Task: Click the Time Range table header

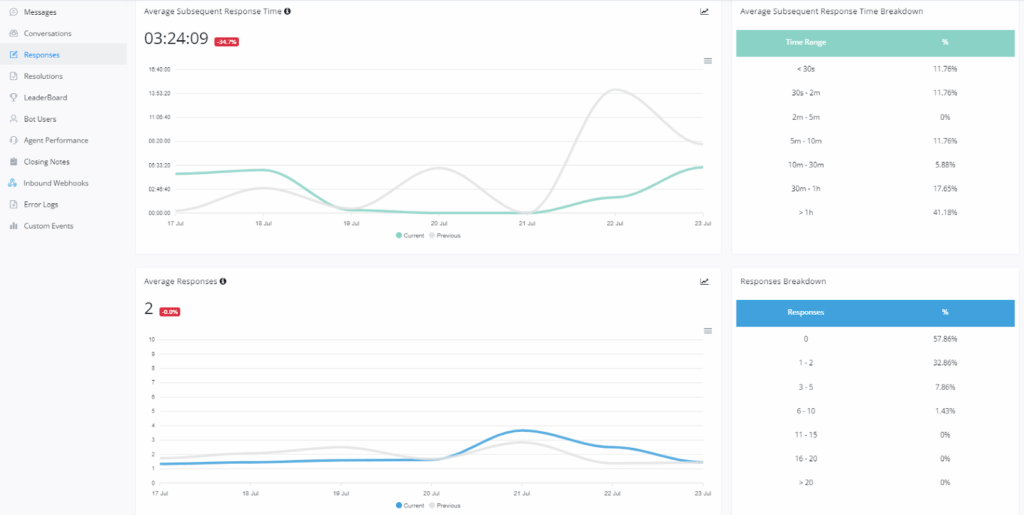Action: tap(805, 43)
